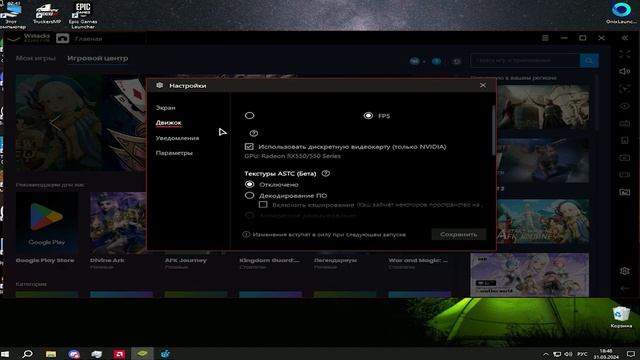Click the blue round icon in top bar
Image resolution: width=640 pixels, height=360 pixels.
tap(436, 62)
